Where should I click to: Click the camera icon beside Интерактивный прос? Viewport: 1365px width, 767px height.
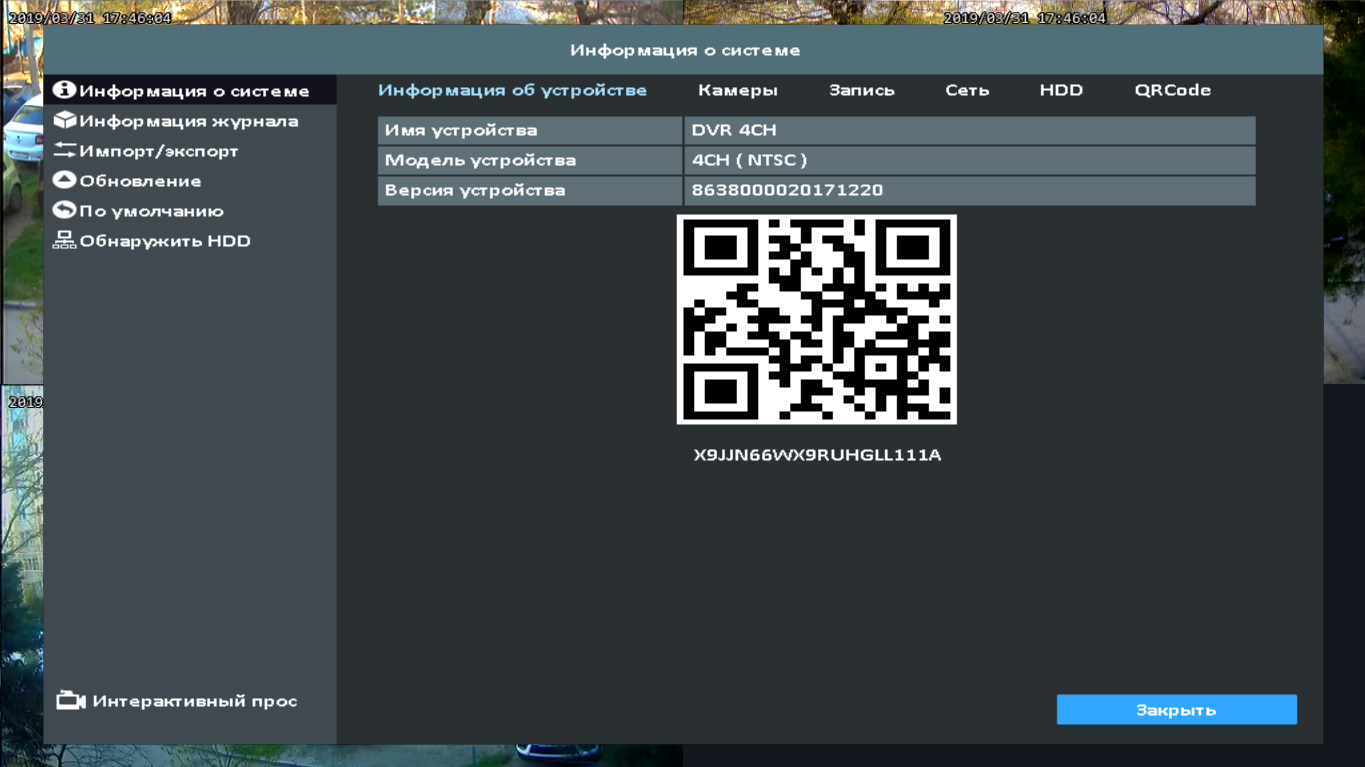(x=71, y=700)
